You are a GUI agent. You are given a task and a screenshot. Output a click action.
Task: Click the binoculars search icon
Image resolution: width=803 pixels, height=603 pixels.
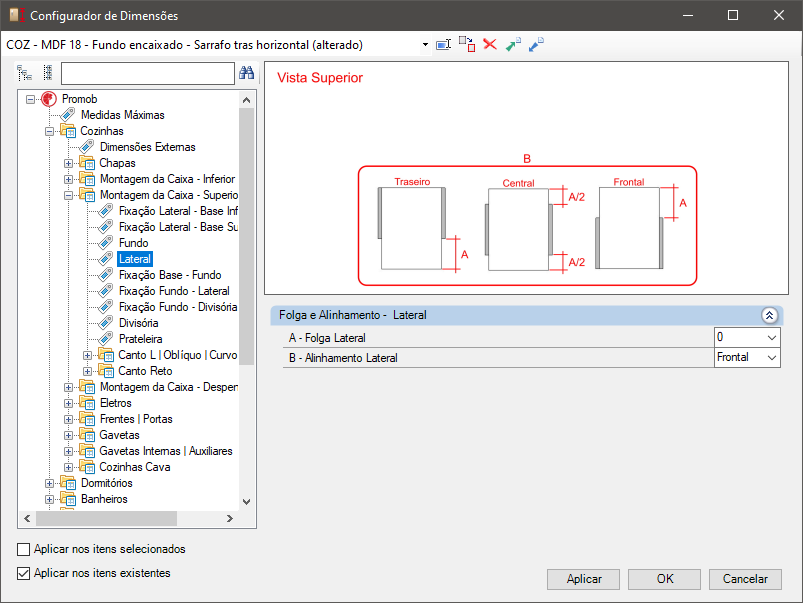(246, 73)
